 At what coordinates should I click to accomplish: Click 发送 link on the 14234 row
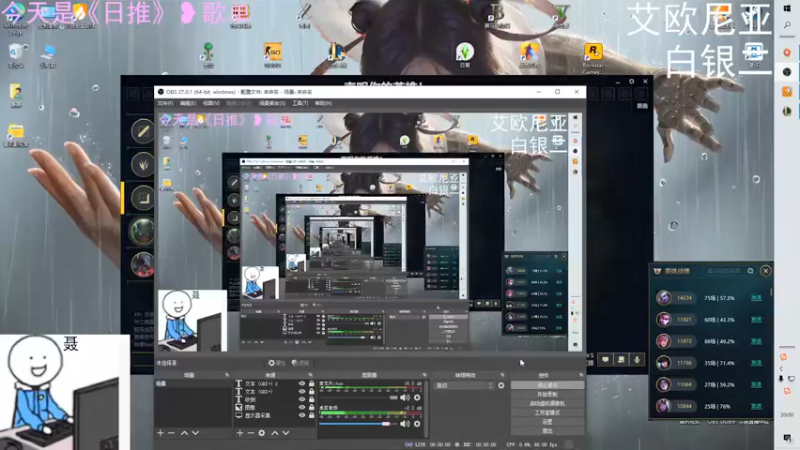[756, 297]
